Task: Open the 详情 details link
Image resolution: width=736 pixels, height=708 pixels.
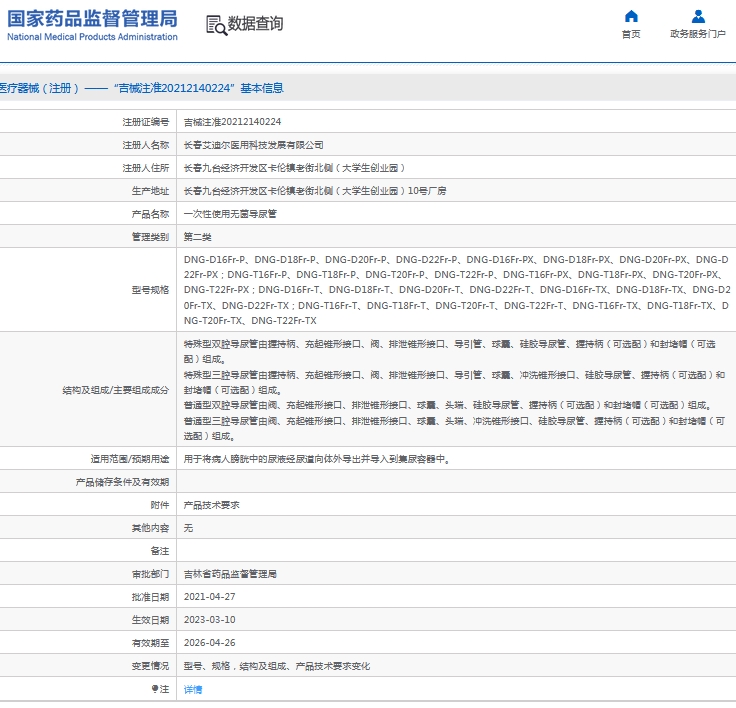Action: click(193, 689)
